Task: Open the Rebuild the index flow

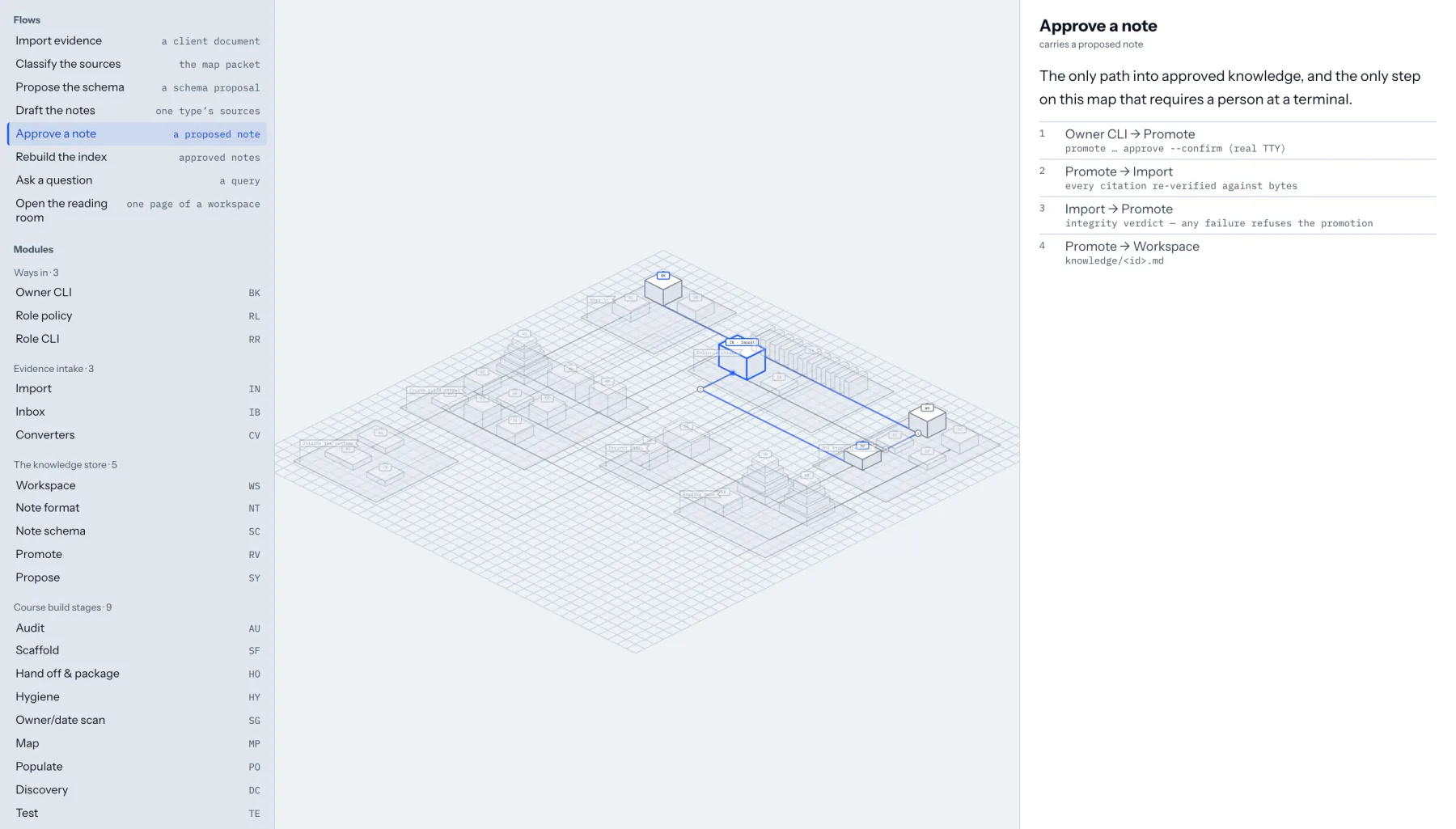Action: click(137, 157)
